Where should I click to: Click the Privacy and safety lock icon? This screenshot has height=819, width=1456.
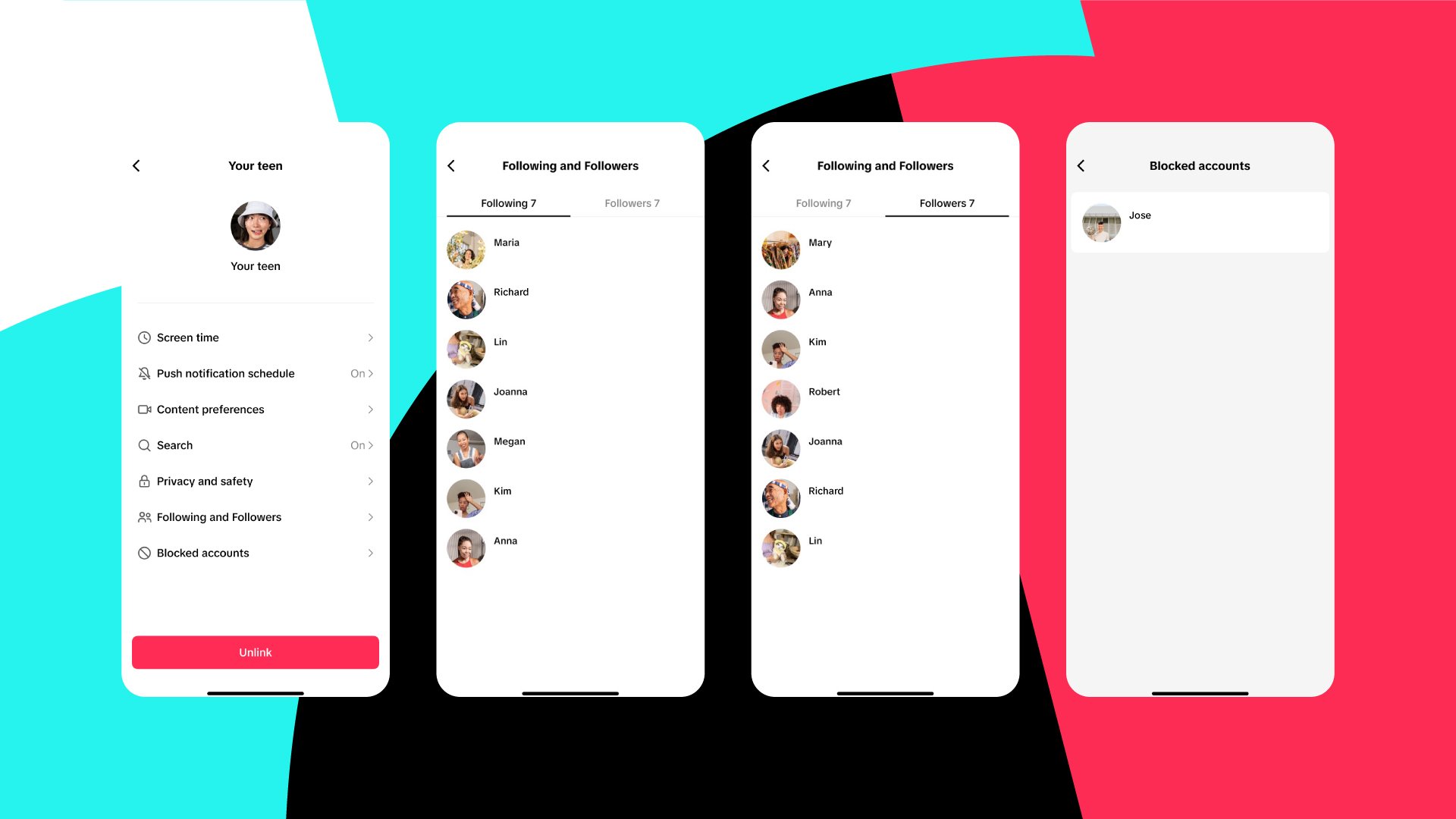(143, 480)
